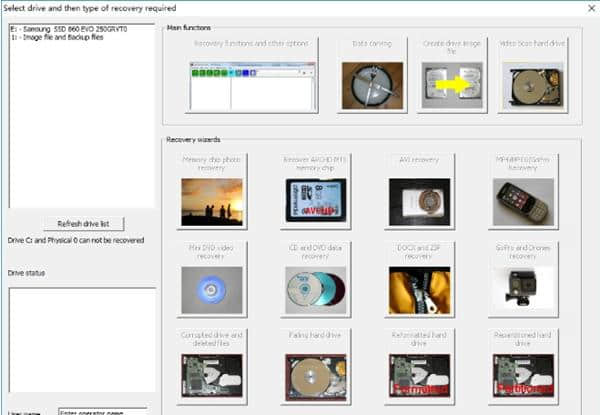Open the Failing hard drive wizard
The image size is (600, 415).
(315, 367)
